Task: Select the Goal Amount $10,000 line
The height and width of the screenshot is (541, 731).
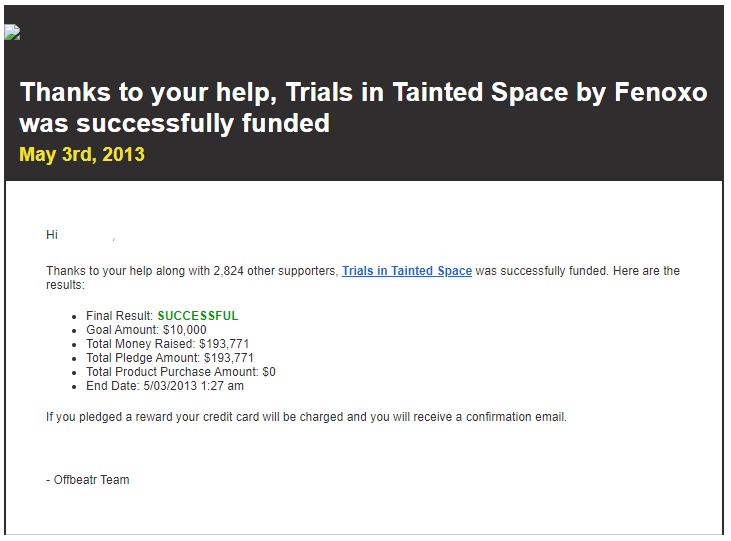Action: tap(146, 330)
